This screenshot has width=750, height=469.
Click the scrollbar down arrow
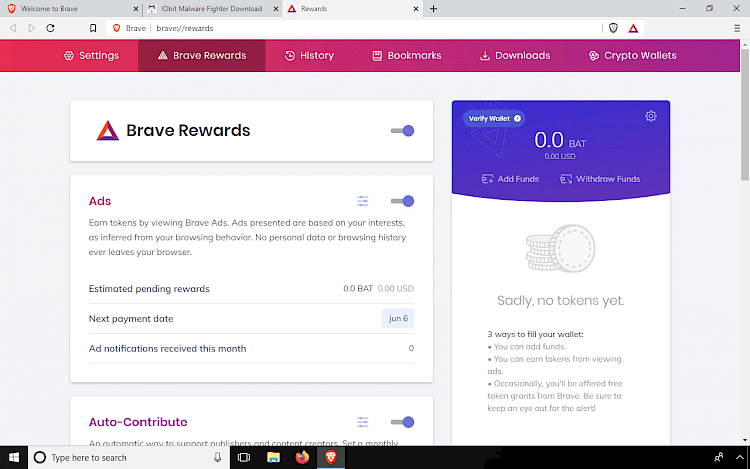coord(745,440)
